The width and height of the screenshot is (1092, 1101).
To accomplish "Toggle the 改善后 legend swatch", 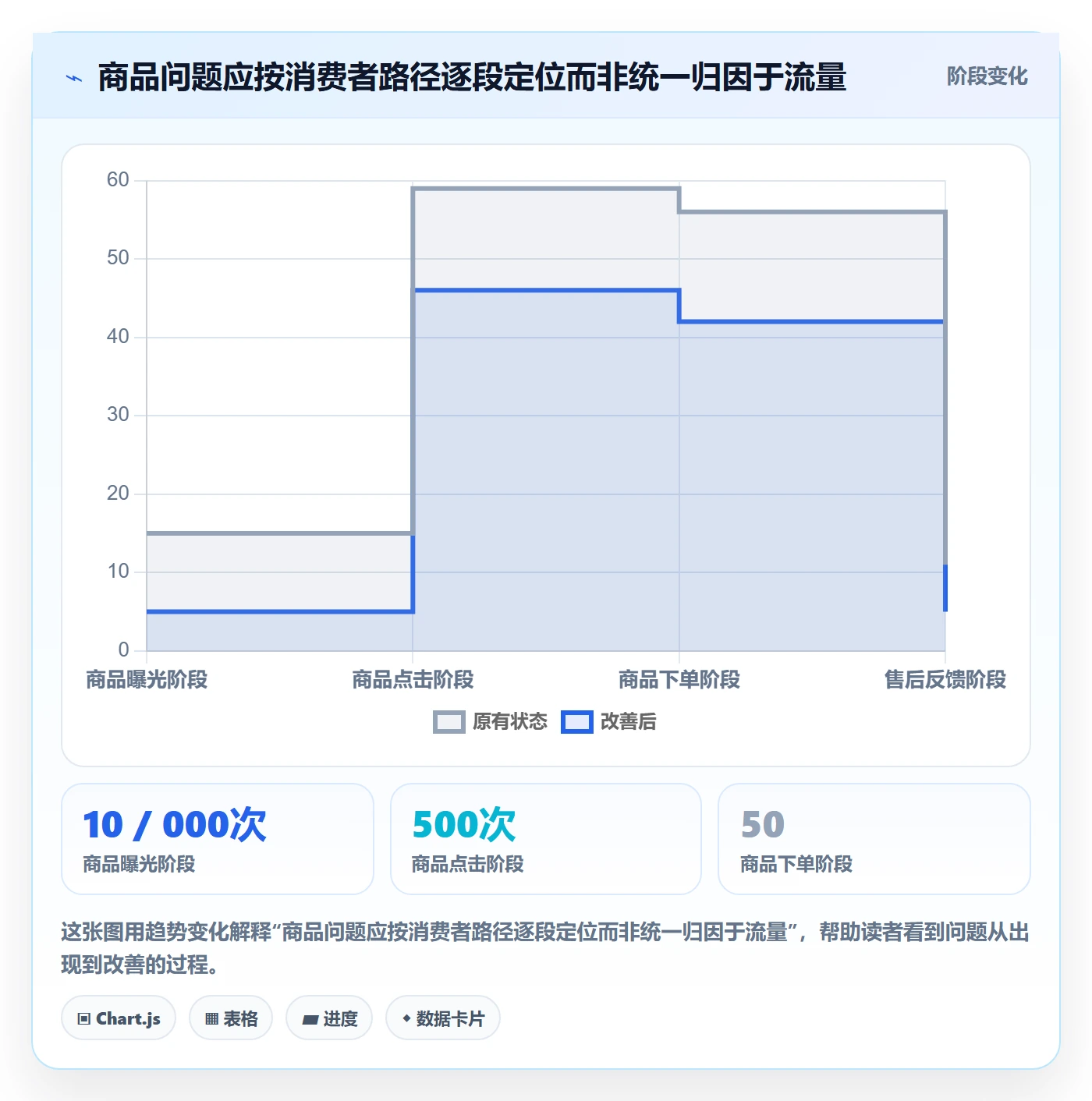I will tap(577, 722).
